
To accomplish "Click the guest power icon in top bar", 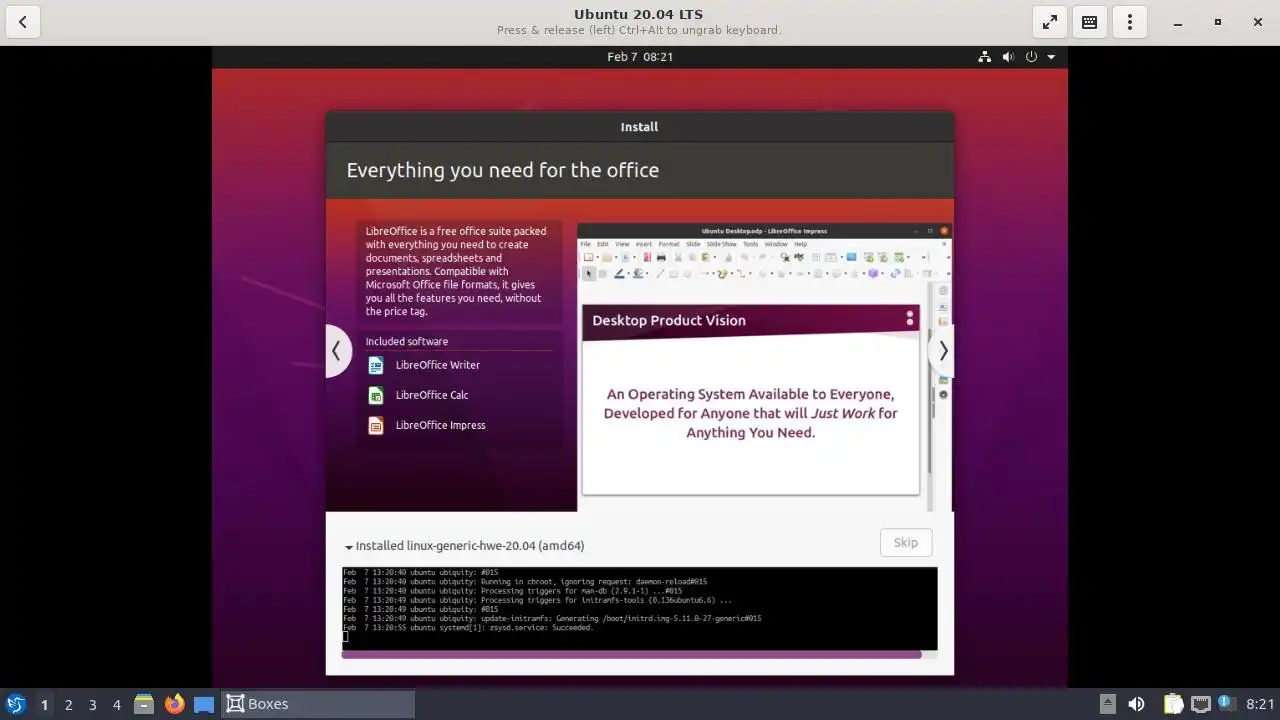I will [x=1031, y=57].
